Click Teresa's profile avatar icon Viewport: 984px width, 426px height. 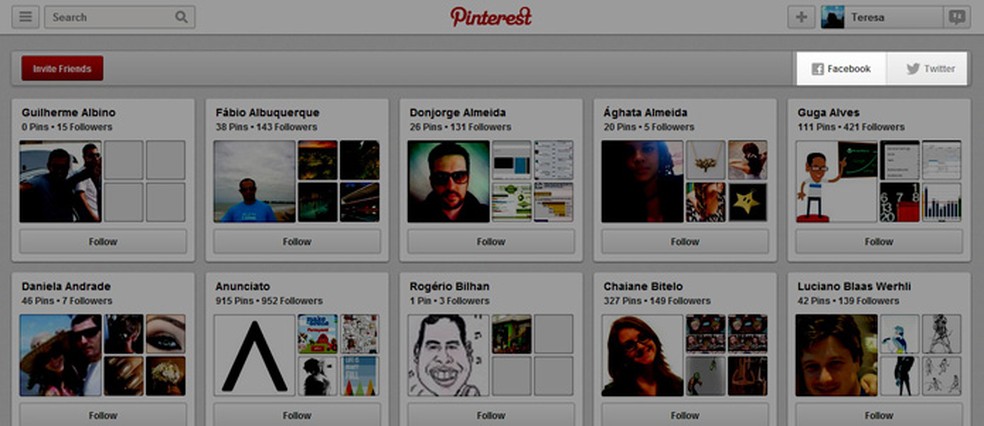[x=832, y=17]
